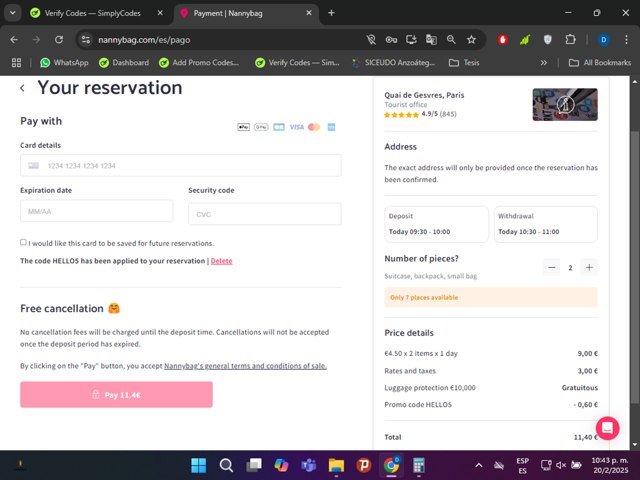Click the CVC security code field
The width and height of the screenshot is (640, 480).
click(x=264, y=214)
